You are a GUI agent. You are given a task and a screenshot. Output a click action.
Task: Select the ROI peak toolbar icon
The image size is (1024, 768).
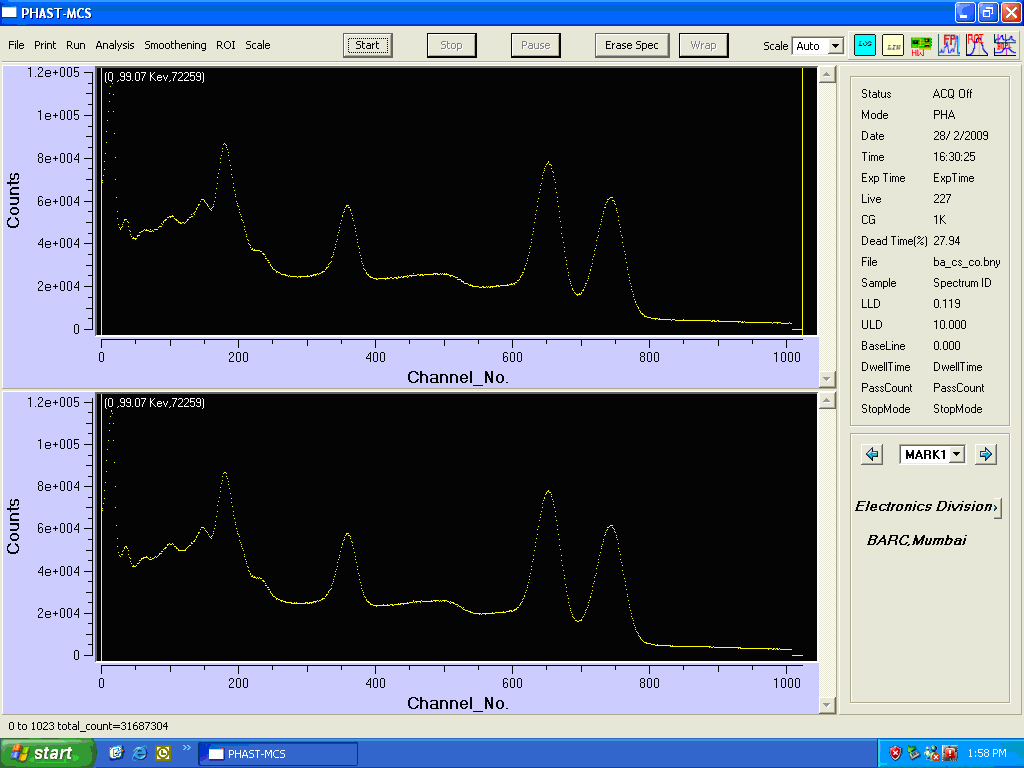977,45
